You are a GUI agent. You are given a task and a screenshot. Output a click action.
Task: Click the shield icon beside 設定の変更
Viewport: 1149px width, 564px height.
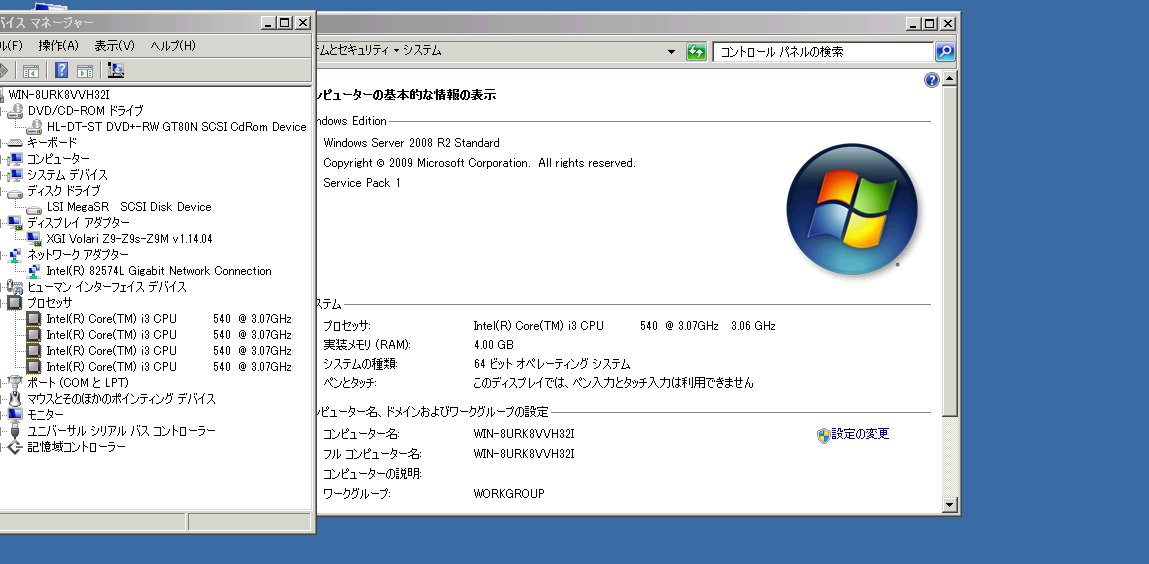(x=823, y=436)
